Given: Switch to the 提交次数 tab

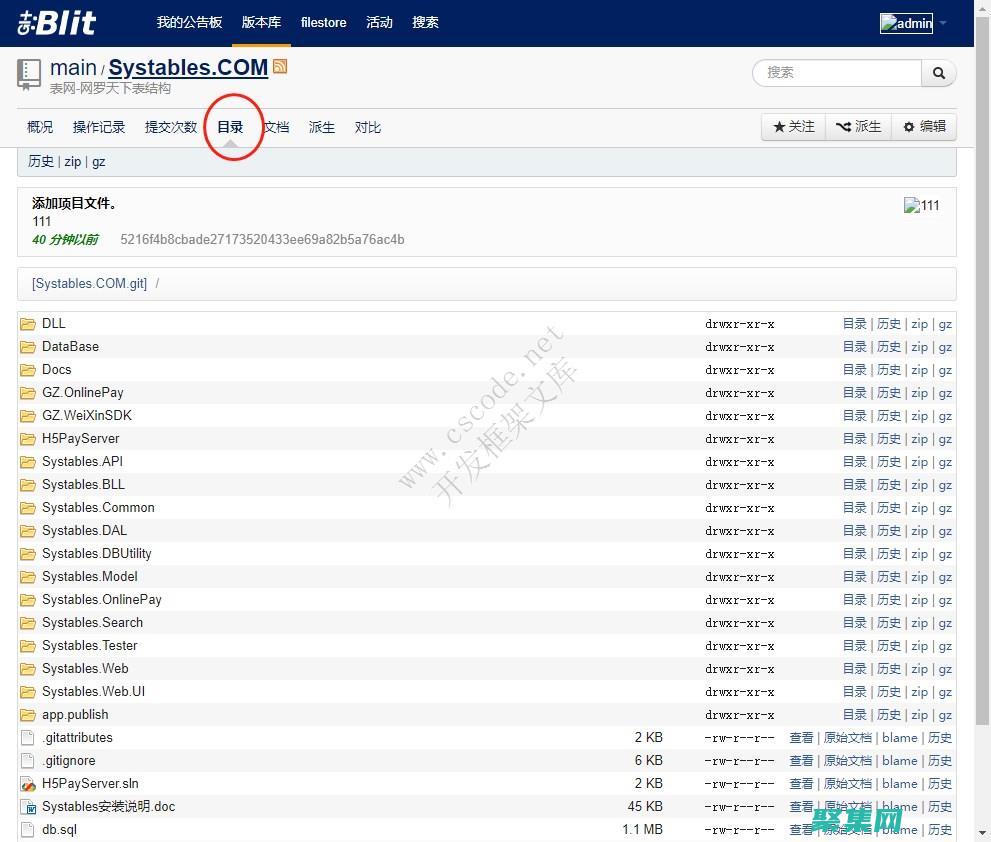Looking at the screenshot, I should [x=171, y=127].
